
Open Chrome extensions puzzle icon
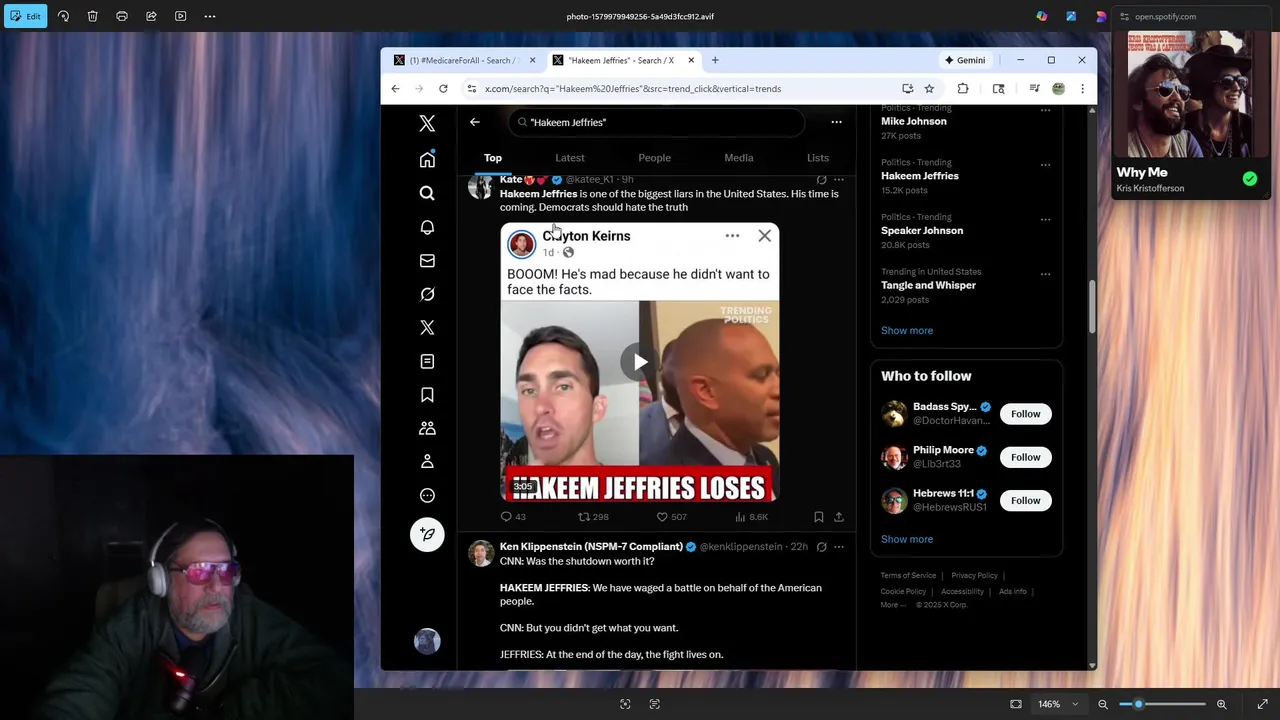[x=963, y=89]
